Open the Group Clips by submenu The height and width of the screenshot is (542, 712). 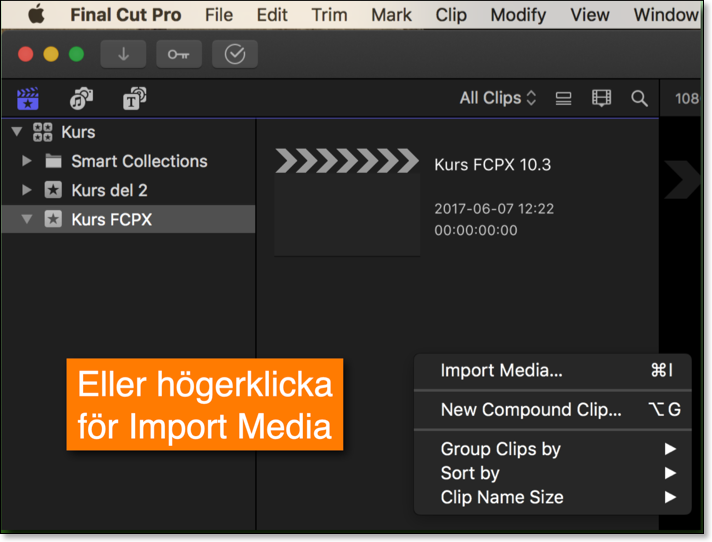[553, 449]
